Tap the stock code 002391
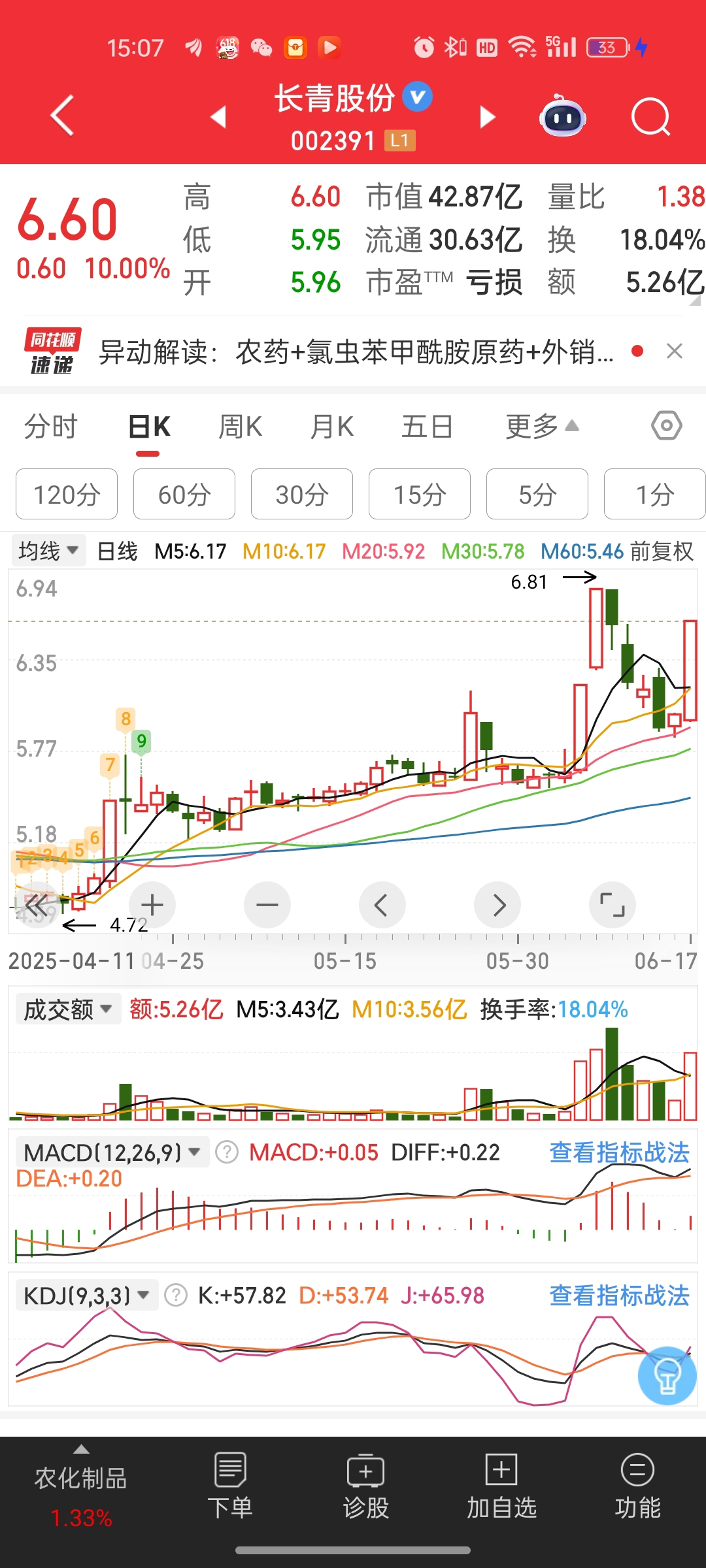This screenshot has height=1568, width=706. [x=333, y=140]
